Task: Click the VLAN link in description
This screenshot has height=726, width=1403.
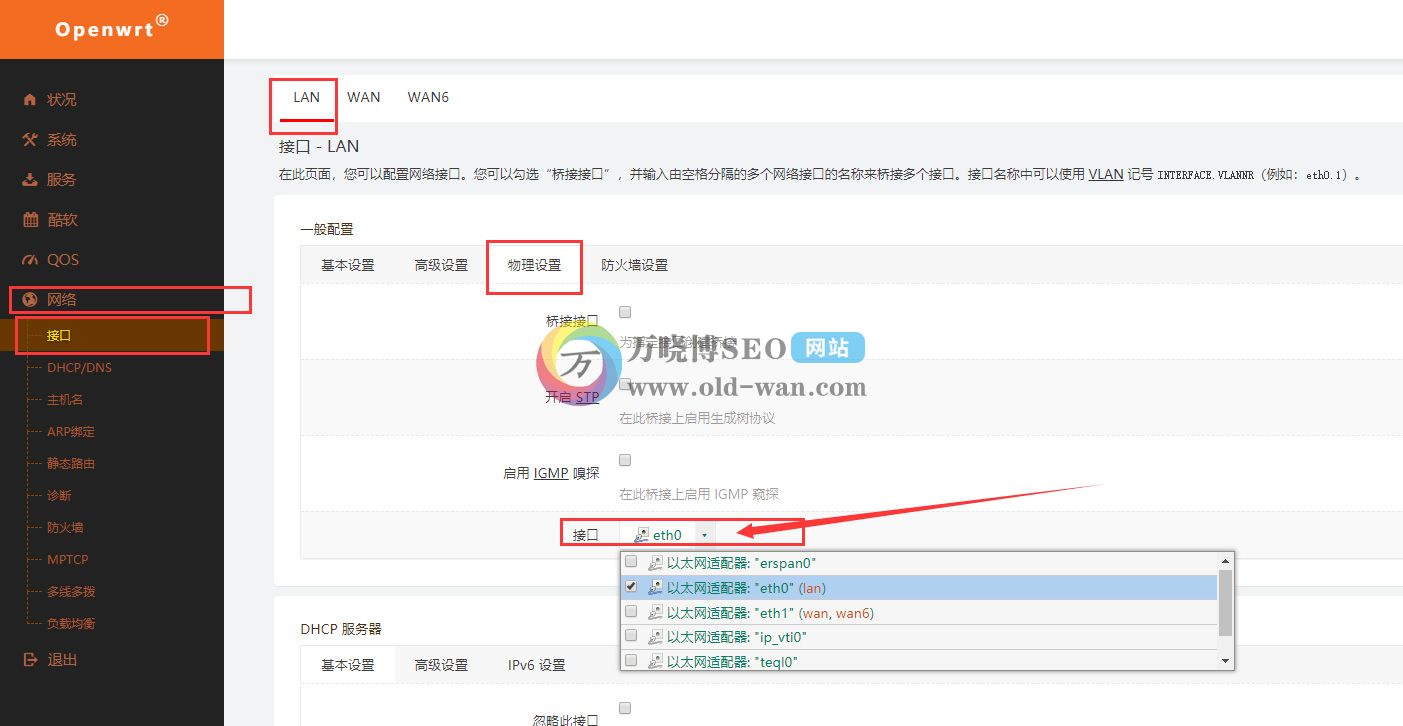Action: pos(1106,174)
